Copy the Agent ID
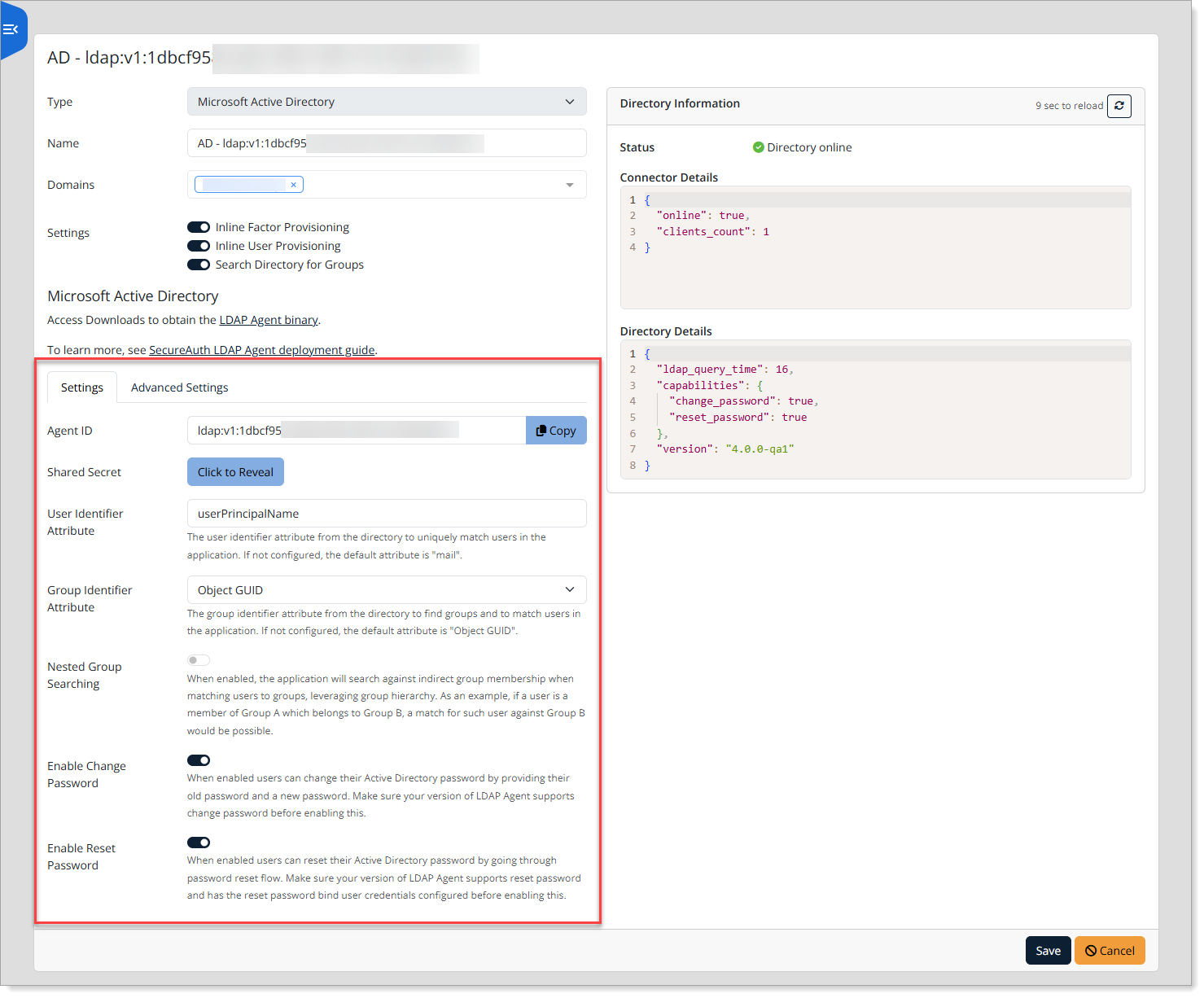This screenshot has height=998, width=1204. [556, 431]
